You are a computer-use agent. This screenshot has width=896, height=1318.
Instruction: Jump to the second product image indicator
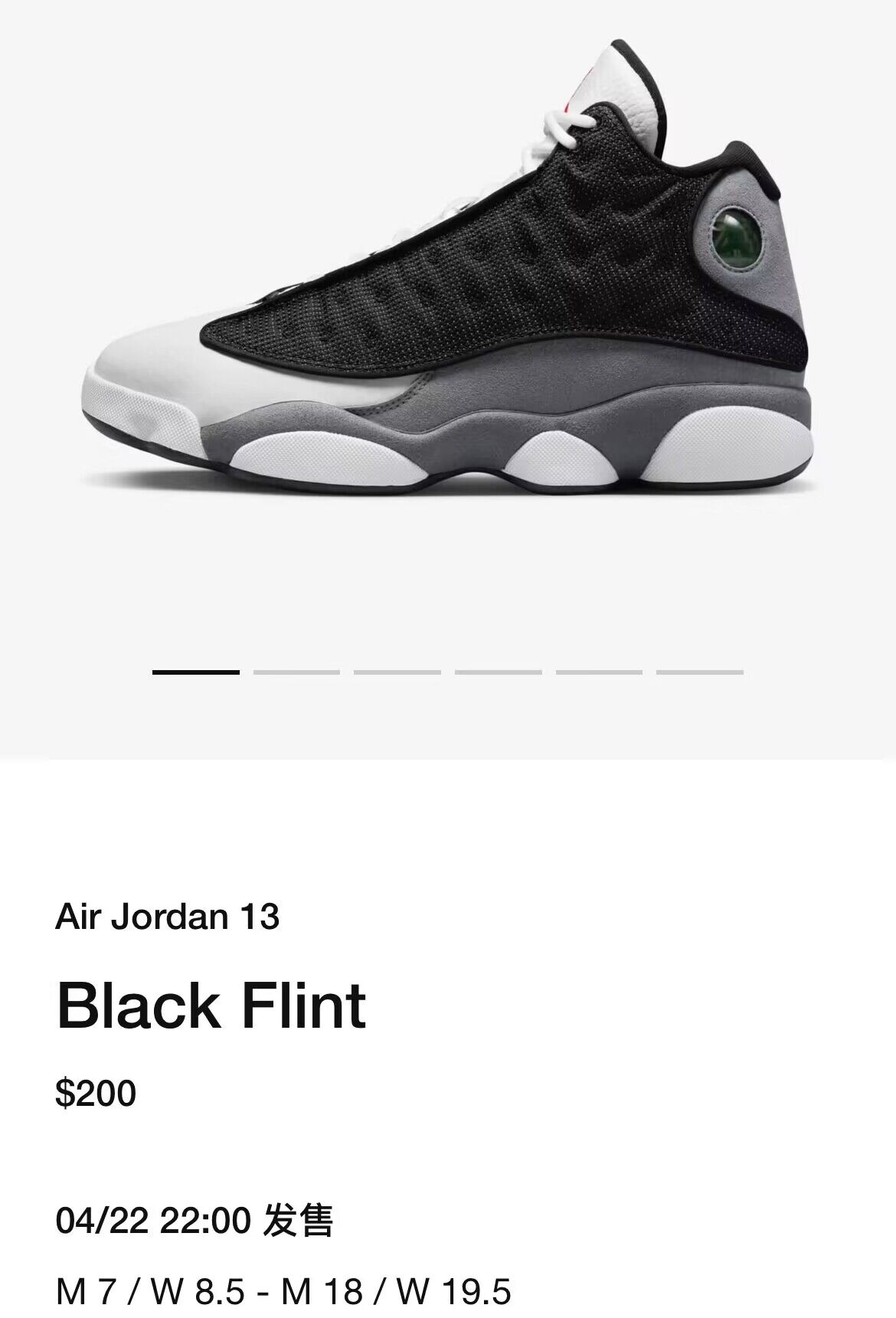296,672
